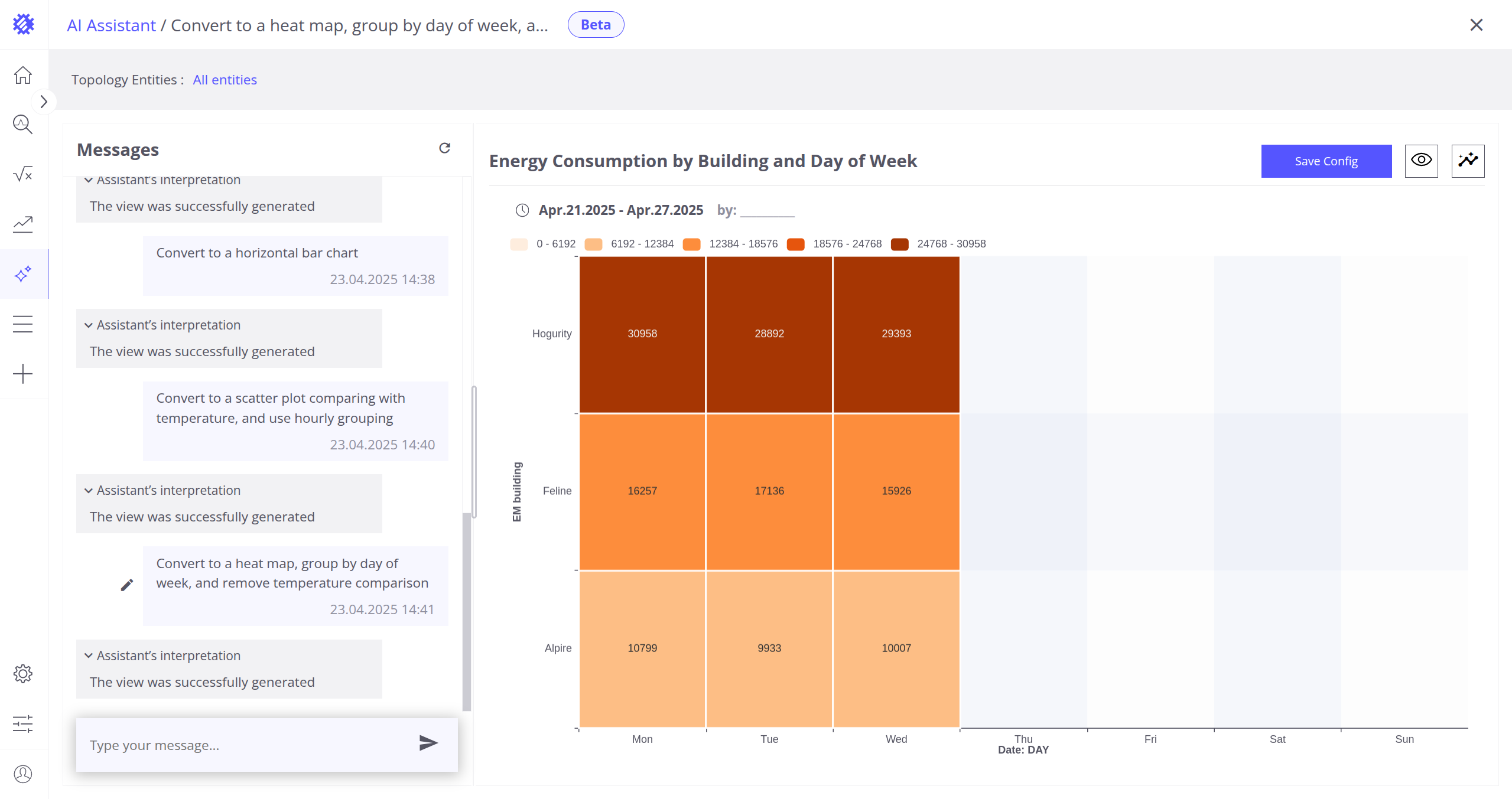This screenshot has width=1512, height=799.
Task: Click the Save Config button
Action: [x=1326, y=161]
